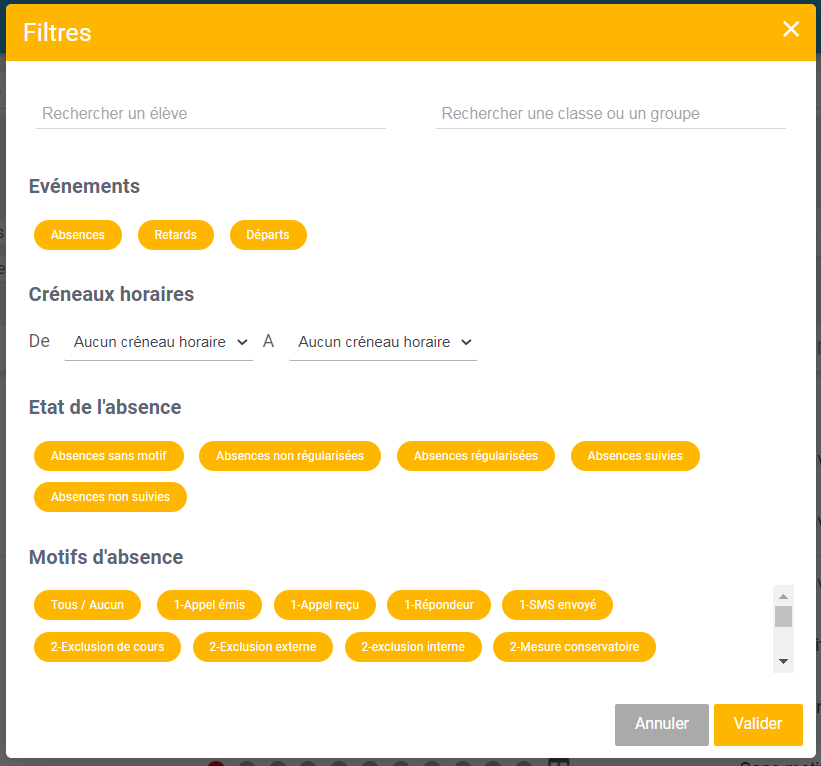This screenshot has height=766, width=821.
Task: Toggle Absences suivies filter
Action: click(635, 456)
